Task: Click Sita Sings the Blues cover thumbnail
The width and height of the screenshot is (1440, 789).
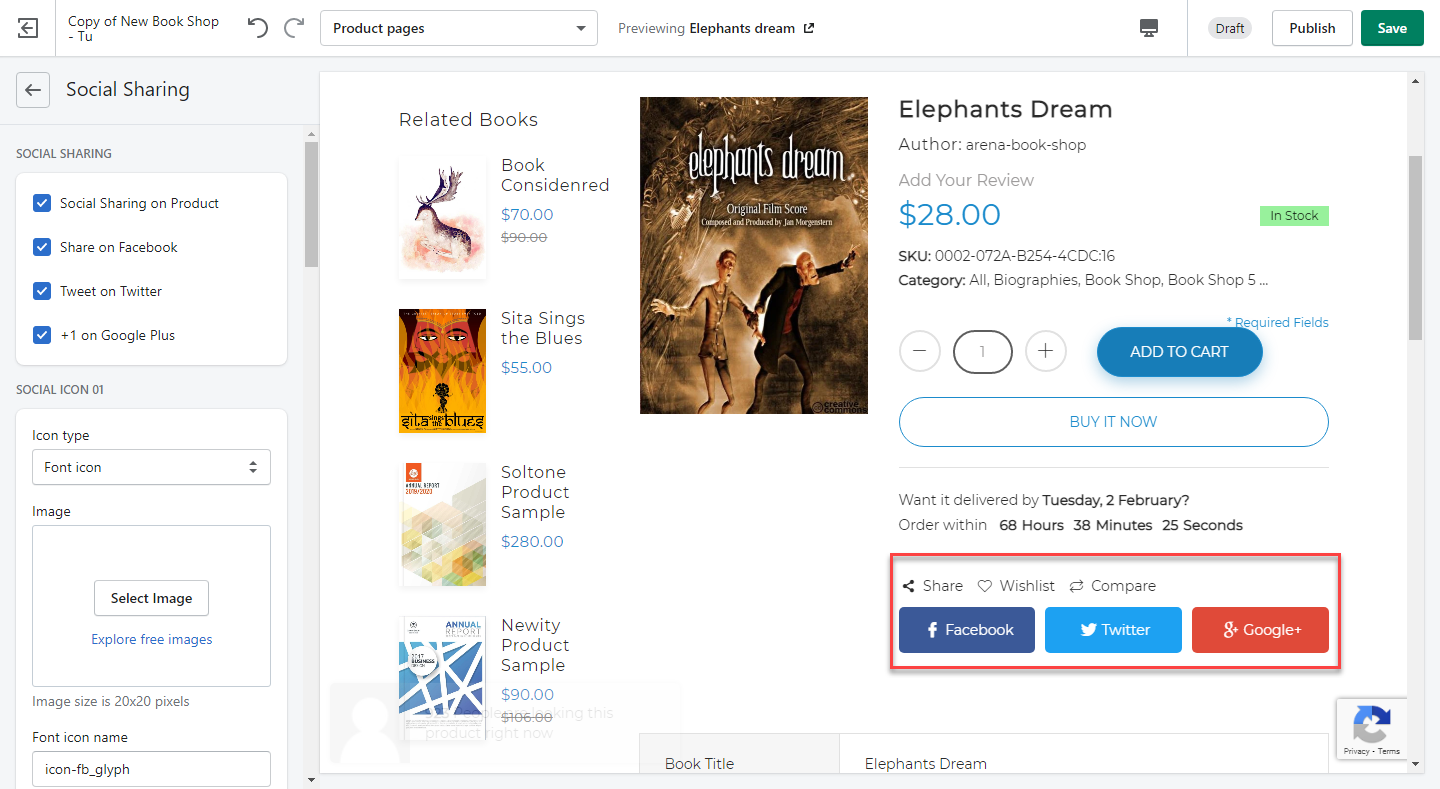Action: coord(442,370)
